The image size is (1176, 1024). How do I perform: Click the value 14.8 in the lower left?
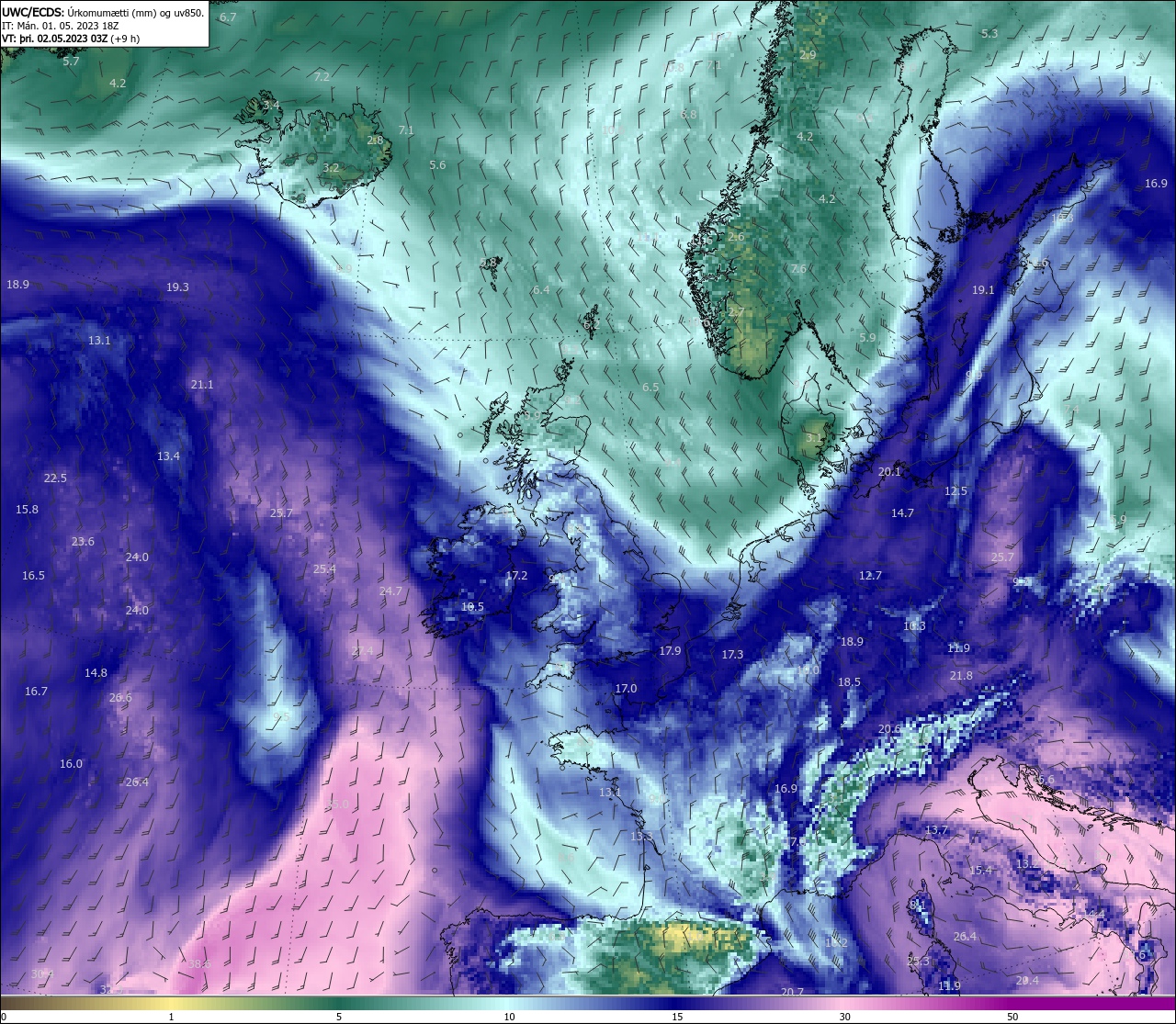pyautogui.click(x=96, y=673)
